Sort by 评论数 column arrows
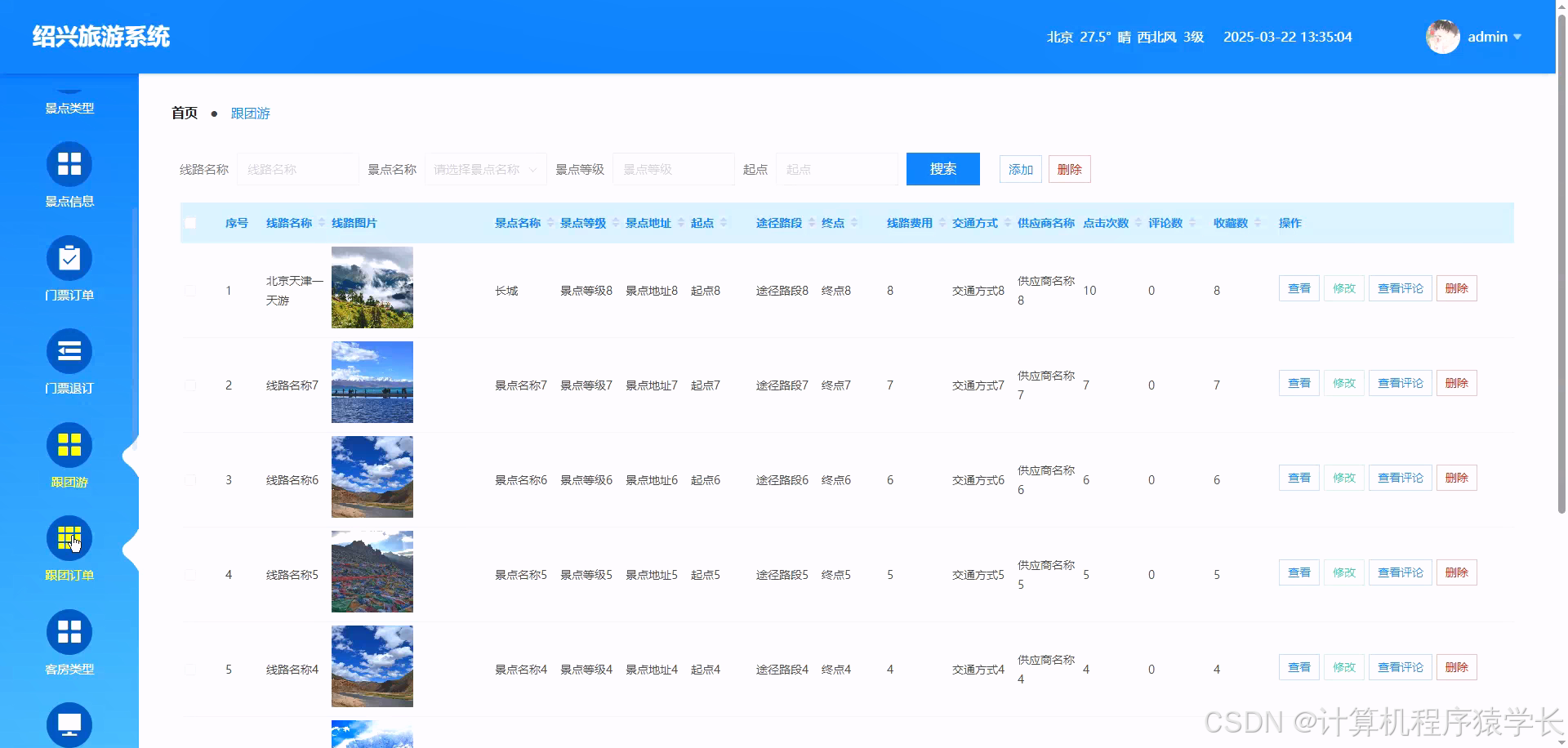This screenshot has height=748, width=1568. pyautogui.click(x=1192, y=223)
